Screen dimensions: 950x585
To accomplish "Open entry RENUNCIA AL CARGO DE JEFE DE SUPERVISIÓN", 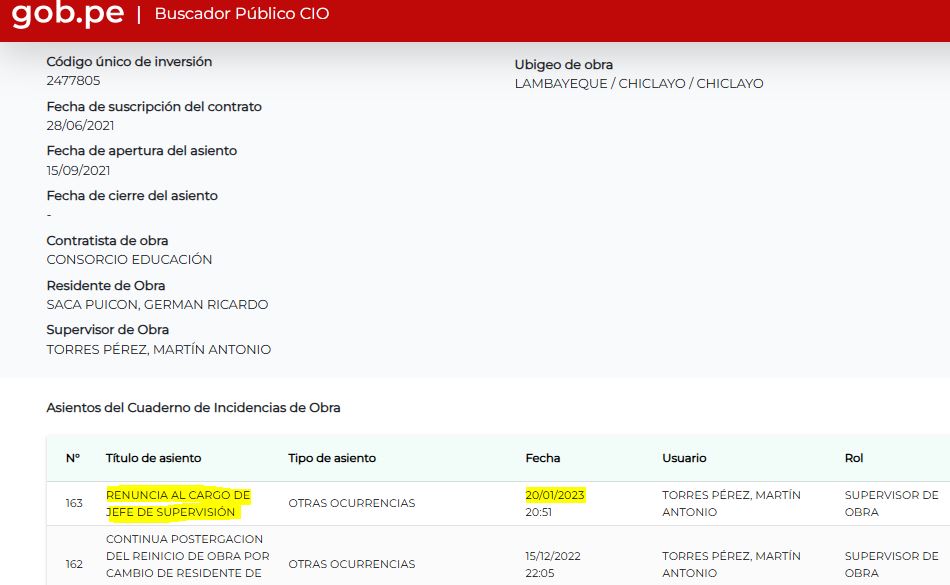I will (x=178, y=503).
